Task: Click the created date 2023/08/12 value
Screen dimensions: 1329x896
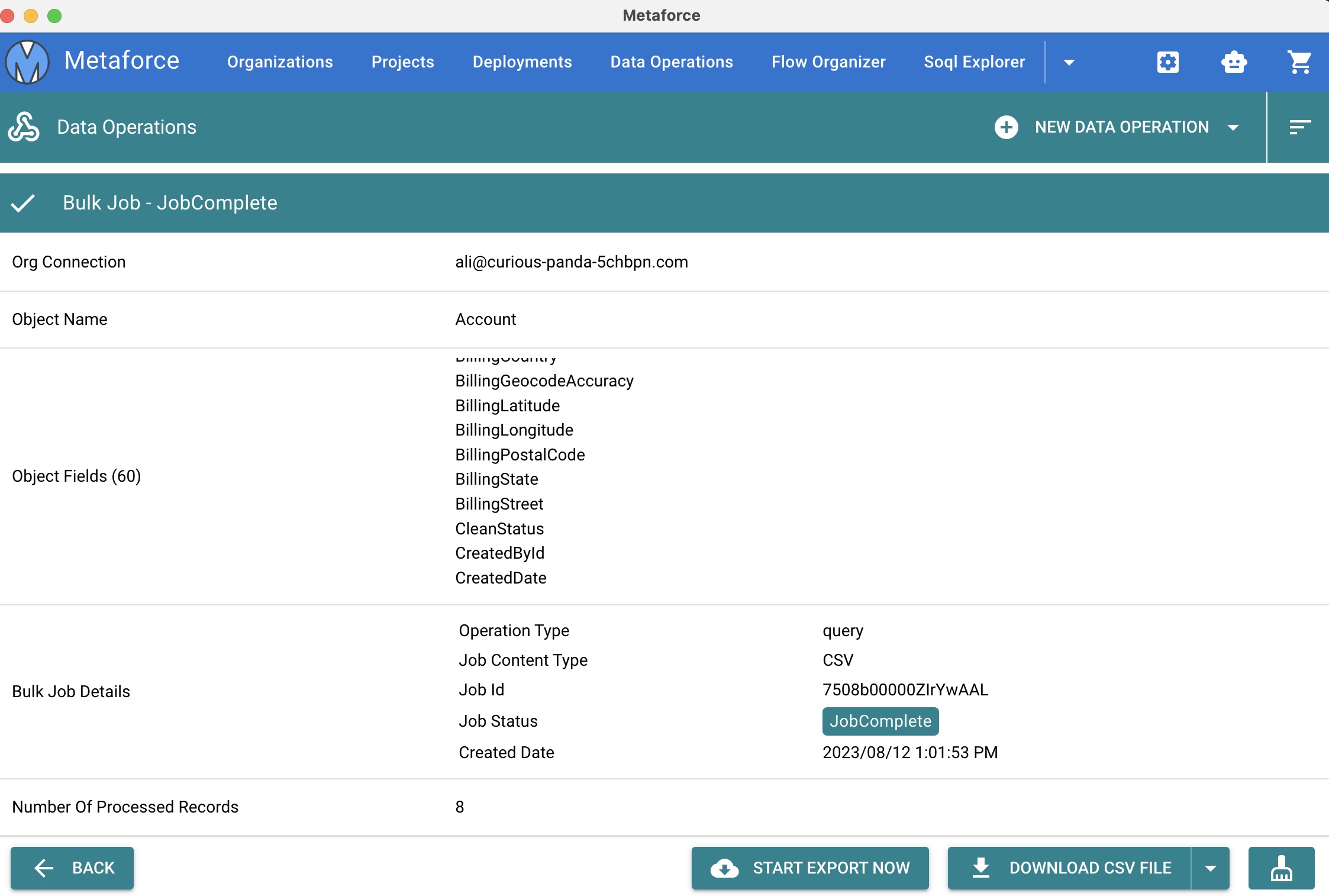Action: pos(910,753)
